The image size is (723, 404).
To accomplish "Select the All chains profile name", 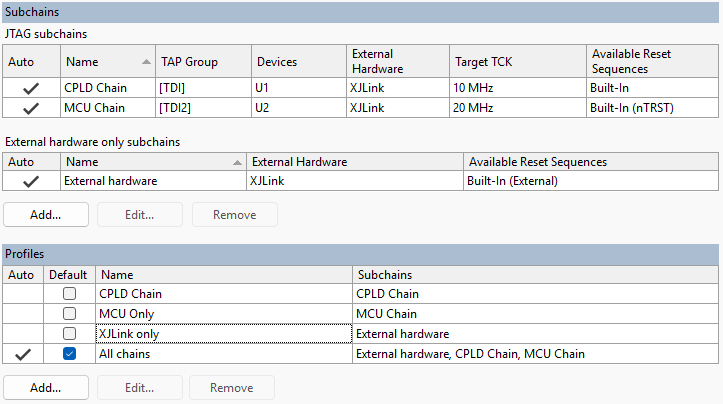I will pos(125,353).
